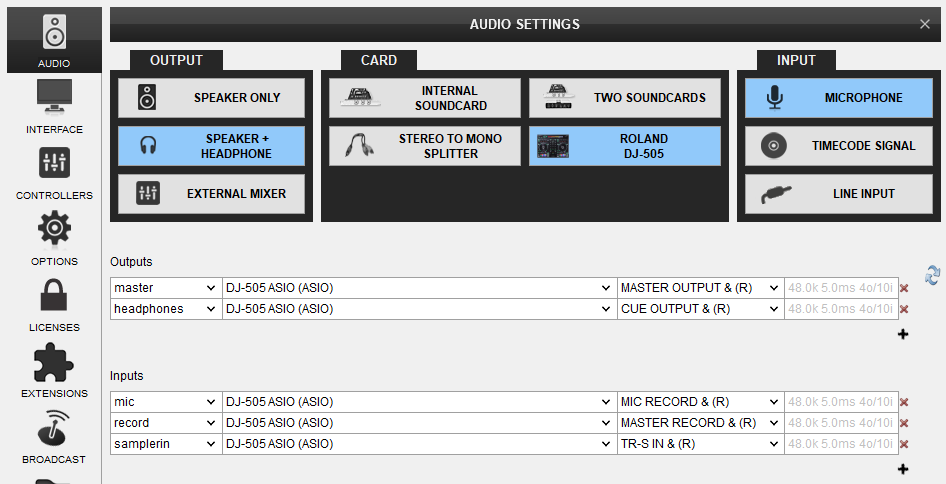This screenshot has height=484, width=946.
Task: Open the Options gear section
Action: (54, 238)
